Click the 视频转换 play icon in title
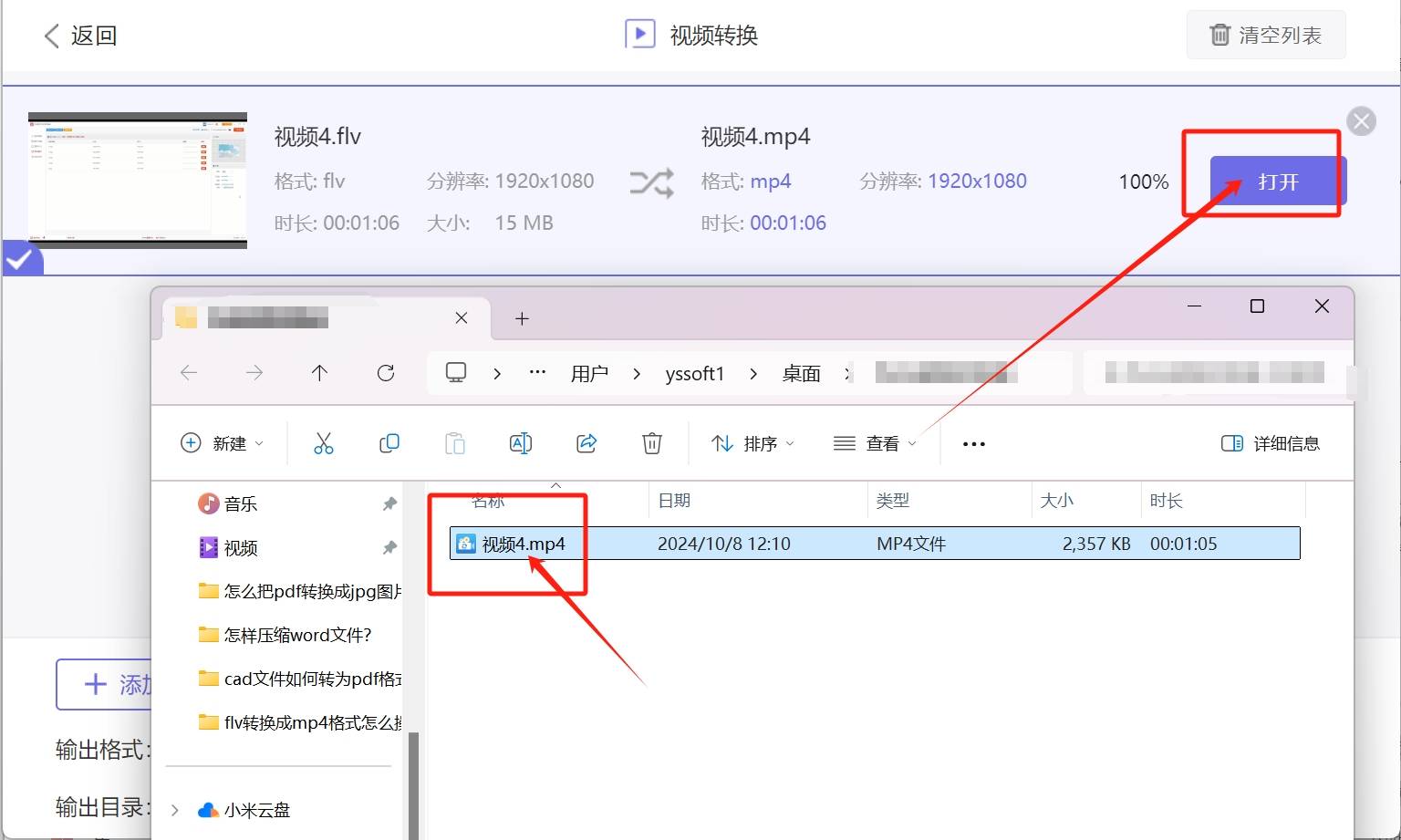 pos(639,35)
